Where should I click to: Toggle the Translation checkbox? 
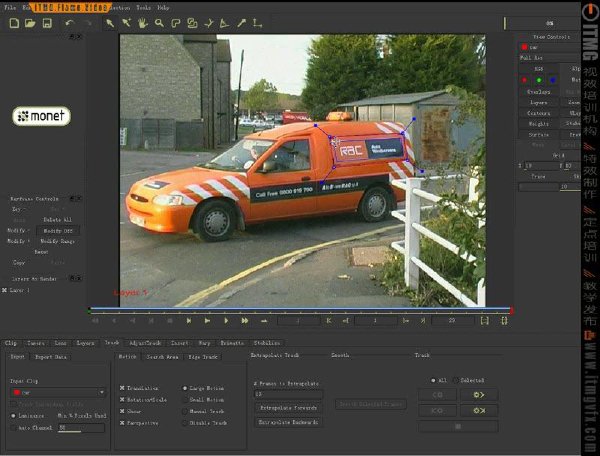coord(122,388)
